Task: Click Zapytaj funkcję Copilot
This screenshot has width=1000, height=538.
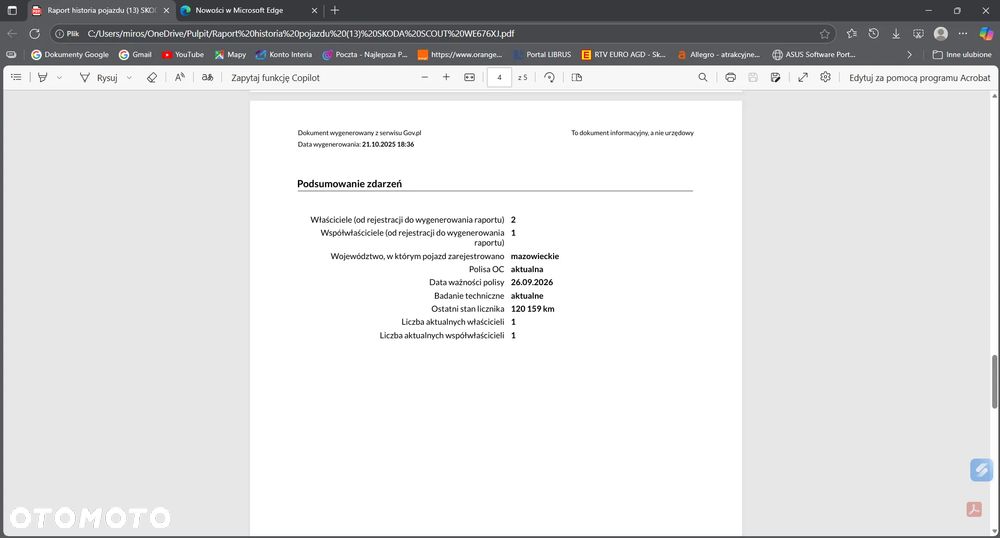Action: pyautogui.click(x=276, y=78)
